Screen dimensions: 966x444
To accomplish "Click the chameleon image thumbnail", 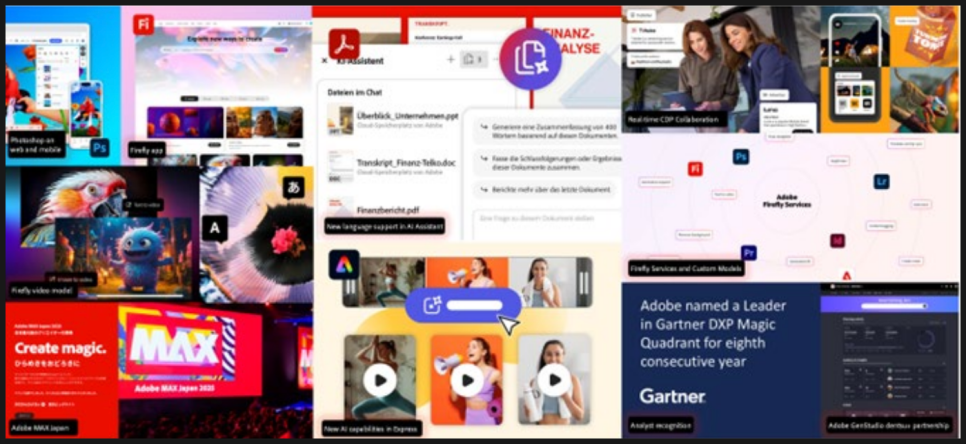I will (923, 99).
